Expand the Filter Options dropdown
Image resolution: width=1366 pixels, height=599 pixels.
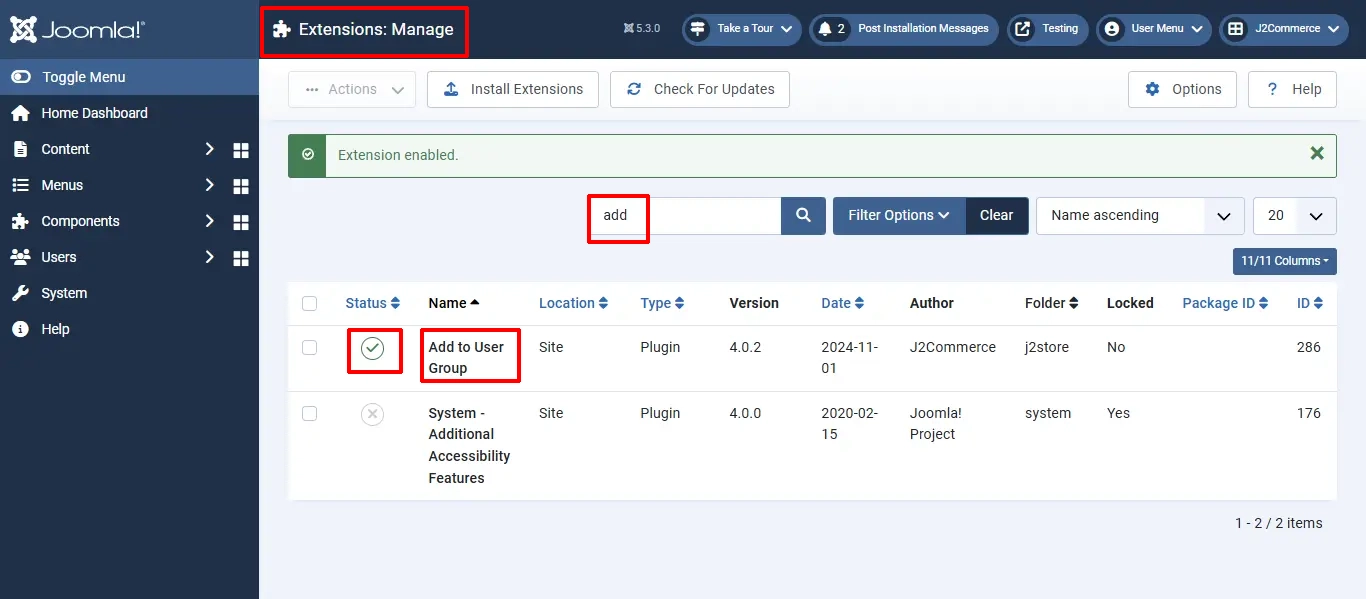[899, 215]
